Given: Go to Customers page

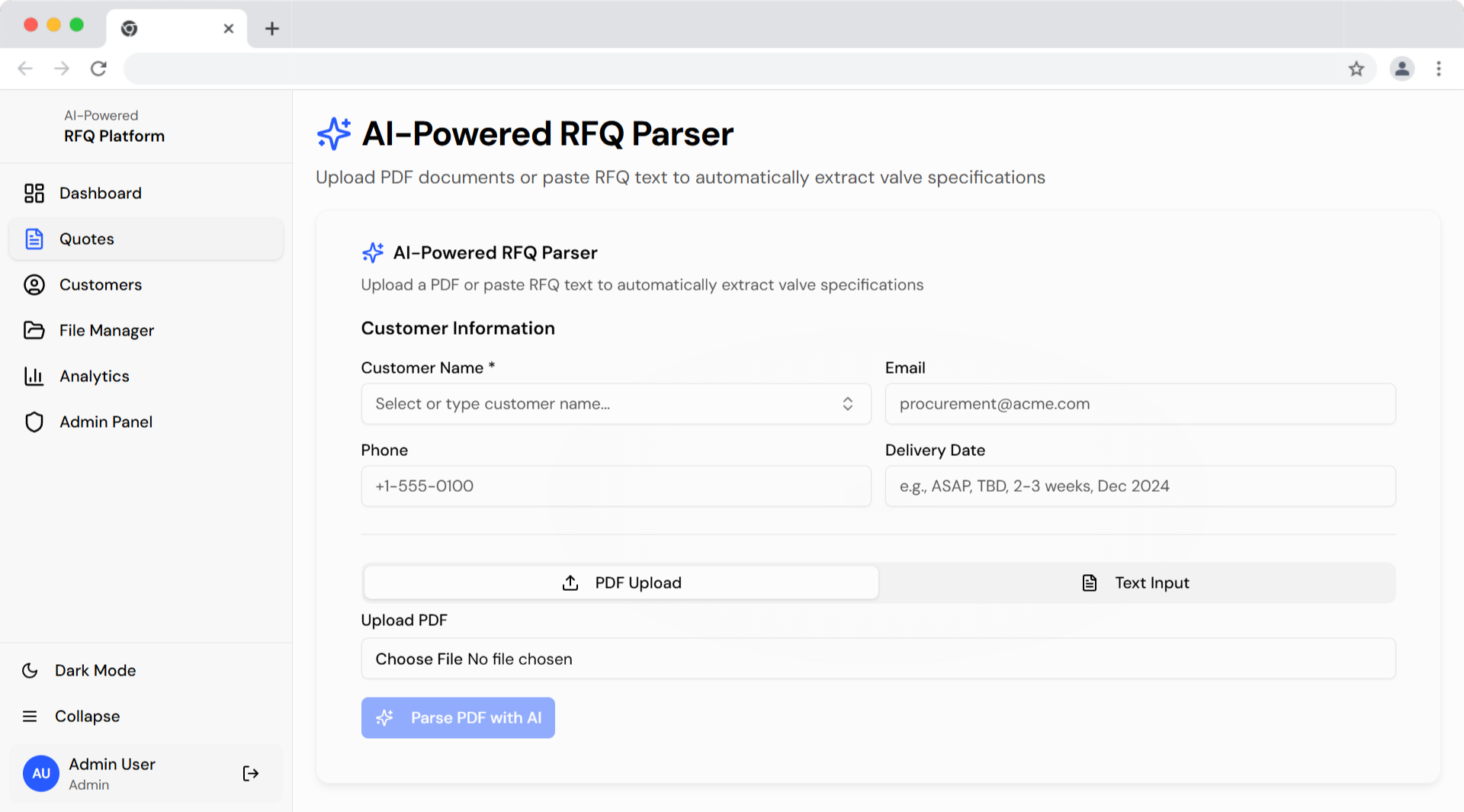Looking at the screenshot, I should pyautogui.click(x=146, y=284).
